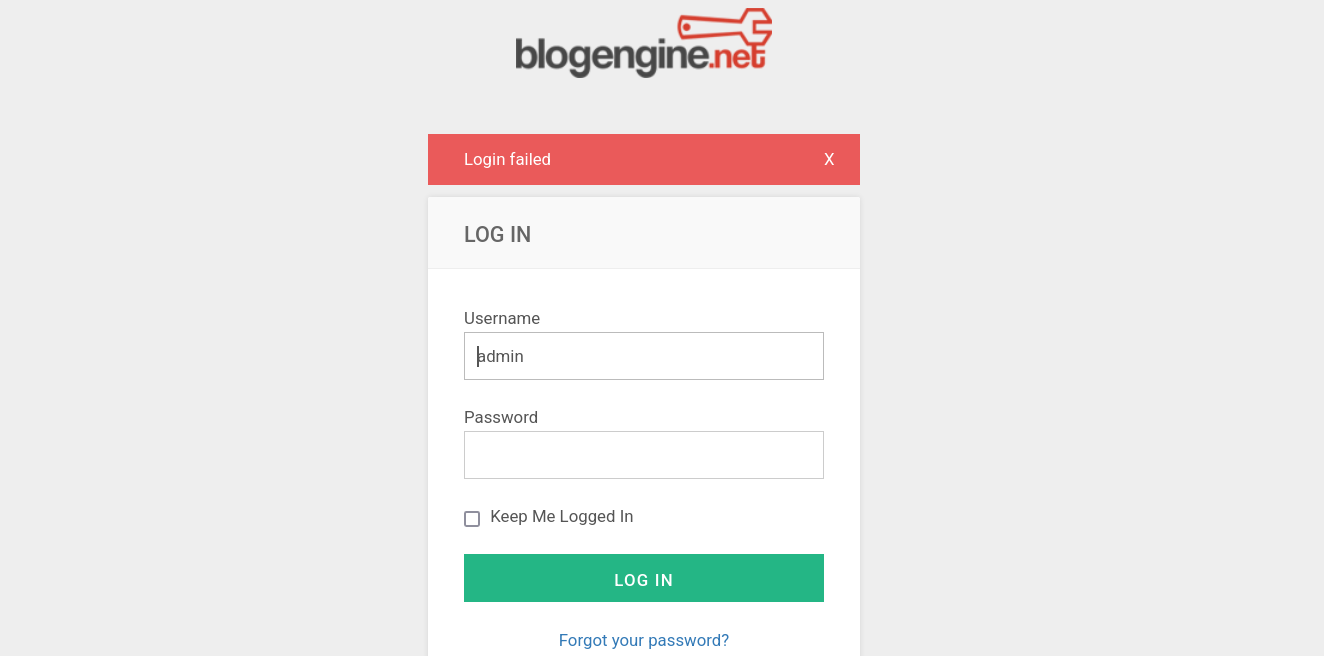The image size is (1324, 656).
Task: Click the white form area beside the Keep Me Logged In label
Action: click(x=740, y=517)
